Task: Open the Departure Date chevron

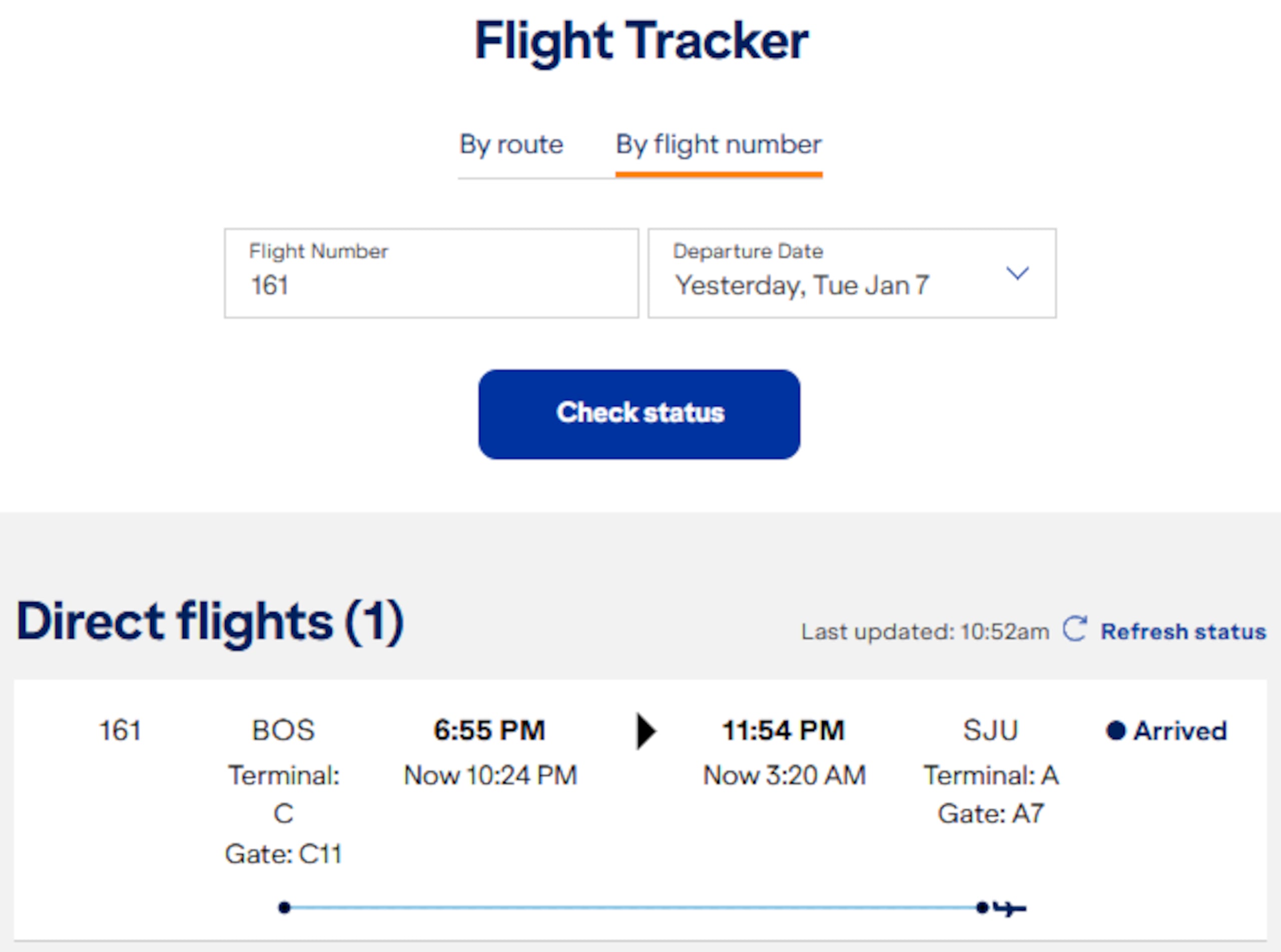Action: [x=1017, y=274]
